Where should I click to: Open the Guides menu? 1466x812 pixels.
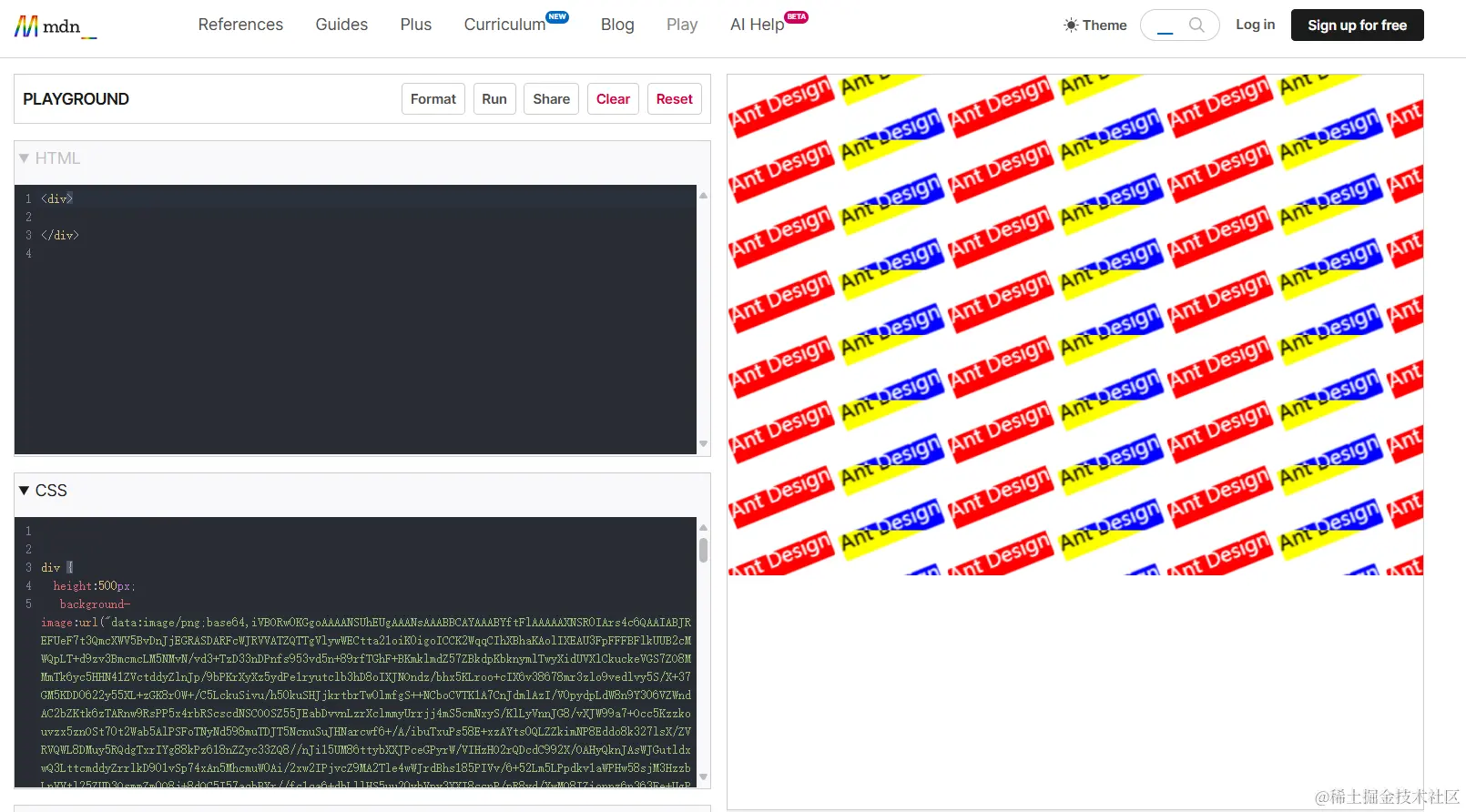(341, 25)
